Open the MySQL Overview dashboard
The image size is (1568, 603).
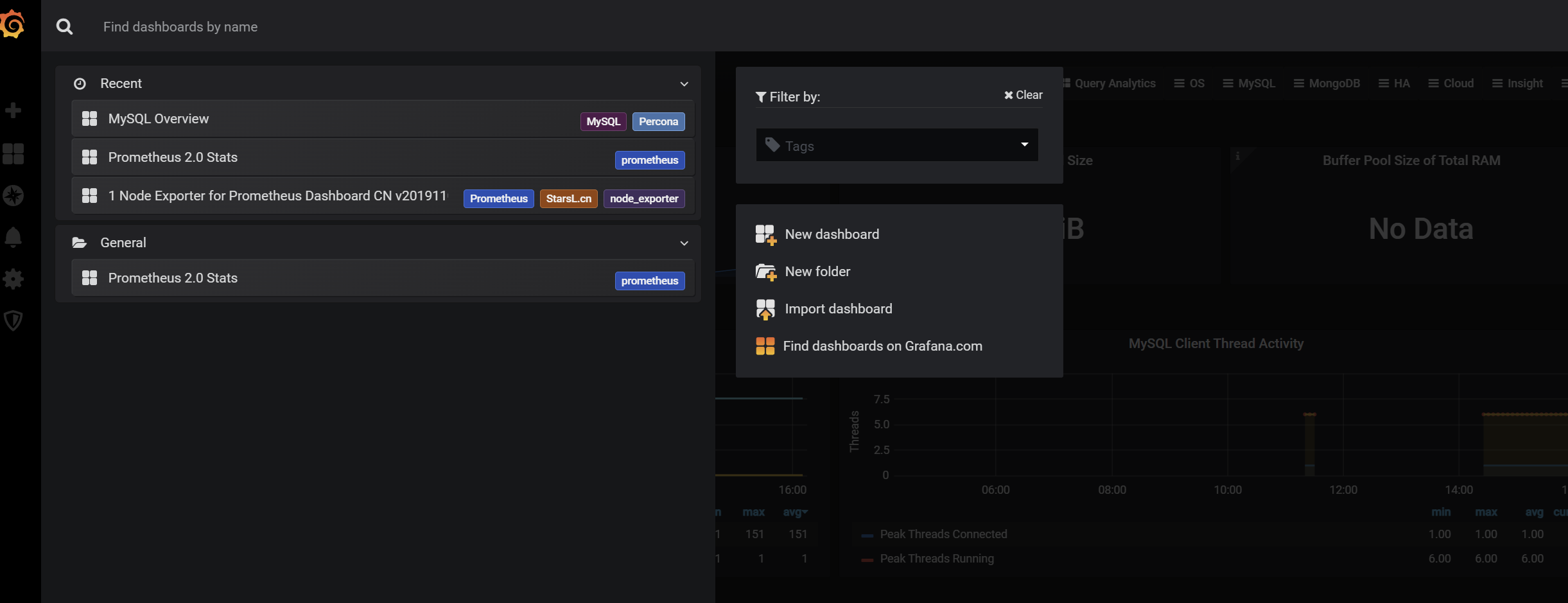[383, 119]
